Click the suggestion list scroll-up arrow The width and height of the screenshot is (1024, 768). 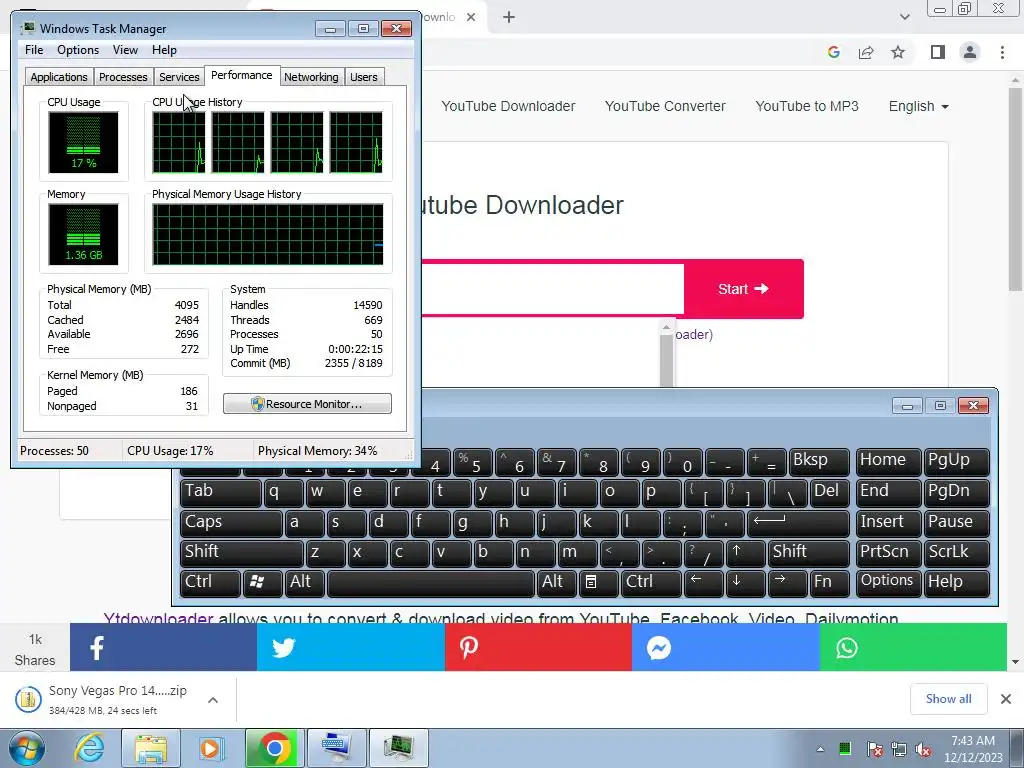pos(666,327)
